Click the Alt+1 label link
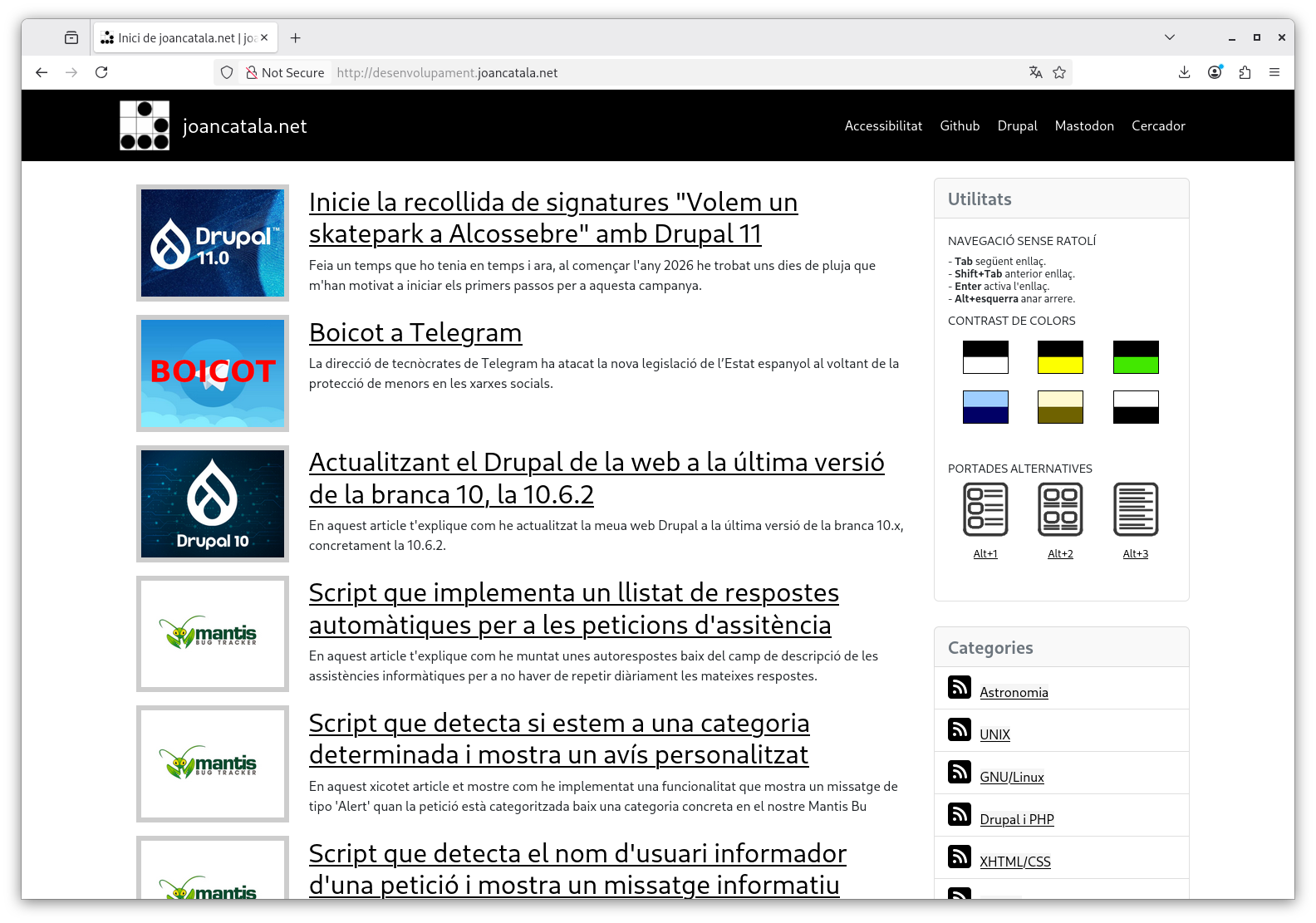Viewport: 1316px width, 923px height. [985, 554]
